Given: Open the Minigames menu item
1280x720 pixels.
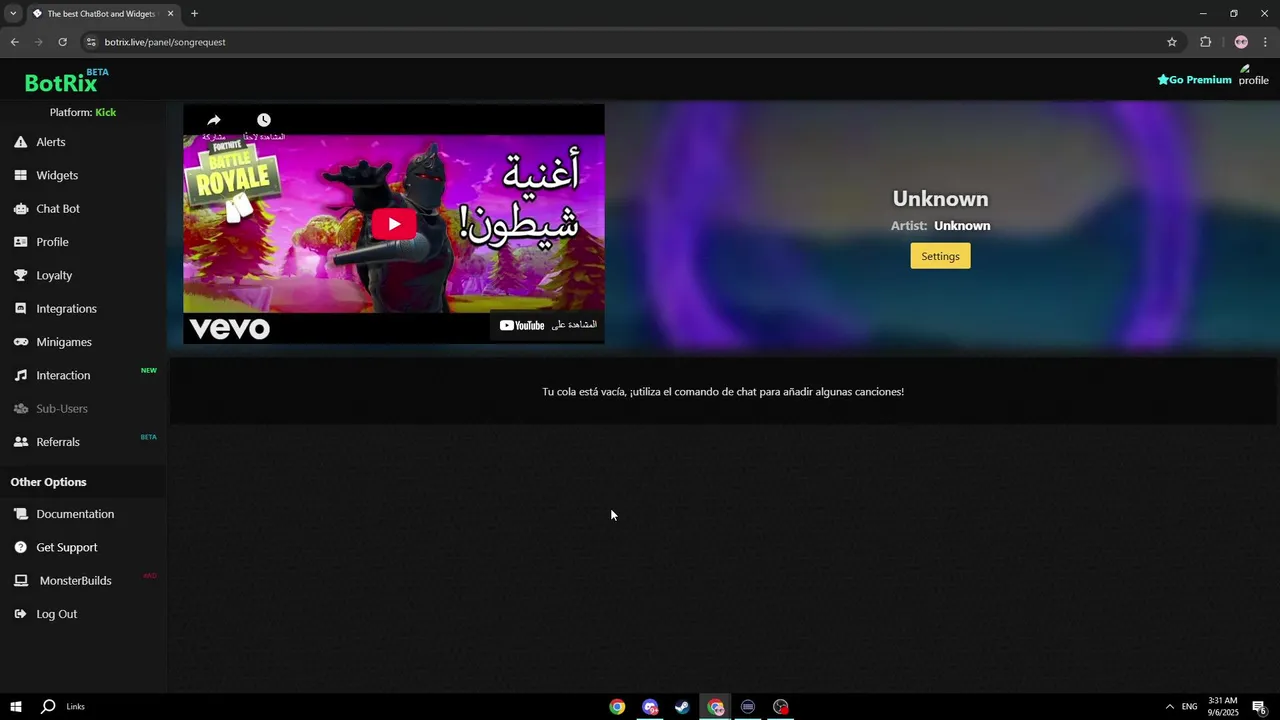Looking at the screenshot, I should pyautogui.click(x=64, y=342).
